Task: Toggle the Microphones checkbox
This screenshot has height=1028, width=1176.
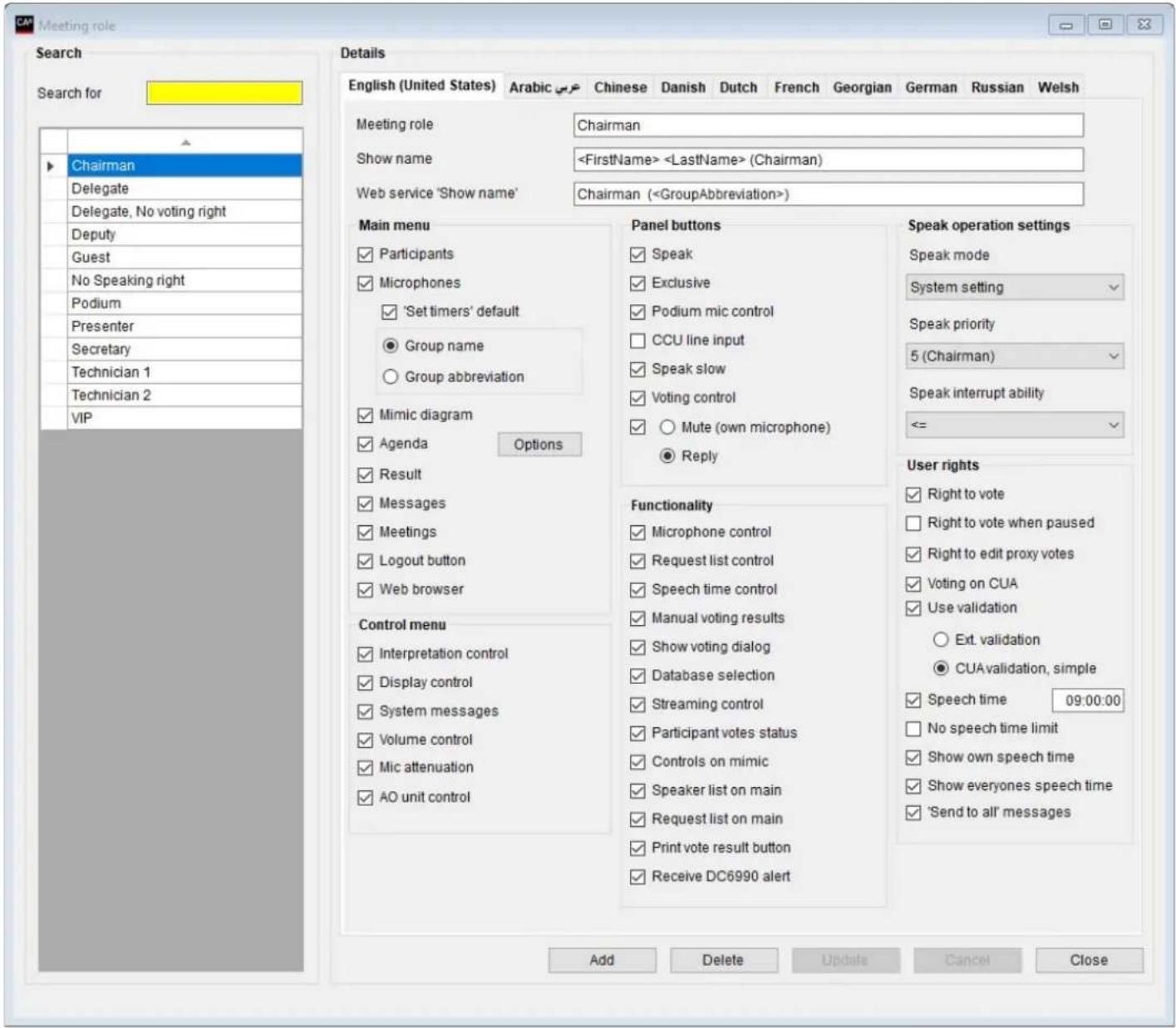Action: (365, 283)
